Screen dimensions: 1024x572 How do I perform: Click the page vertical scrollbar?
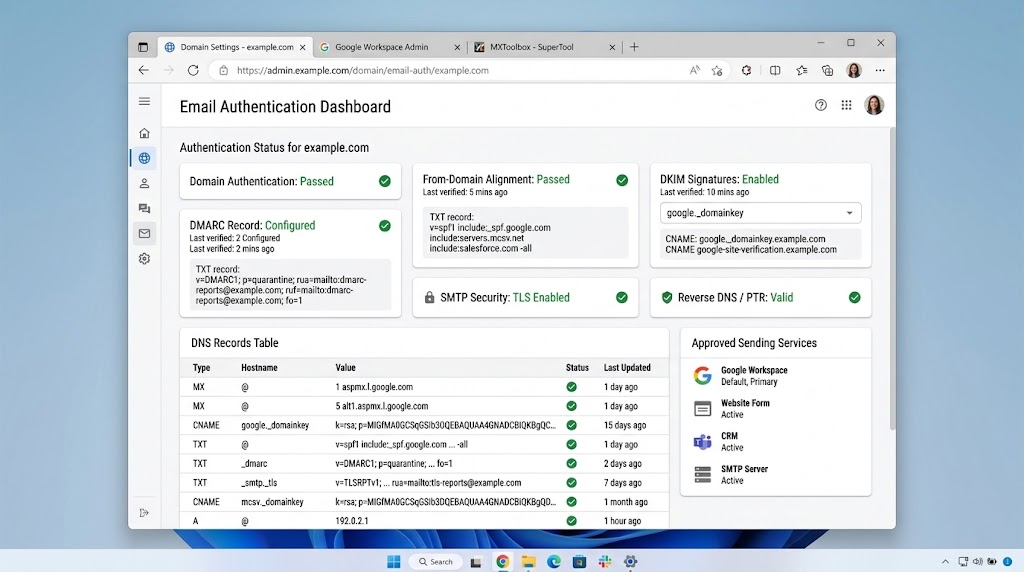(892, 278)
